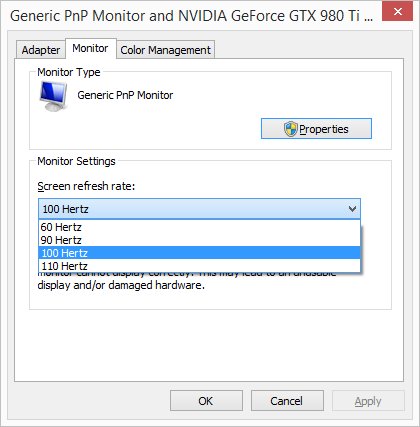Click the Apply button
Viewport: 420px width, 427px height.
(x=368, y=401)
